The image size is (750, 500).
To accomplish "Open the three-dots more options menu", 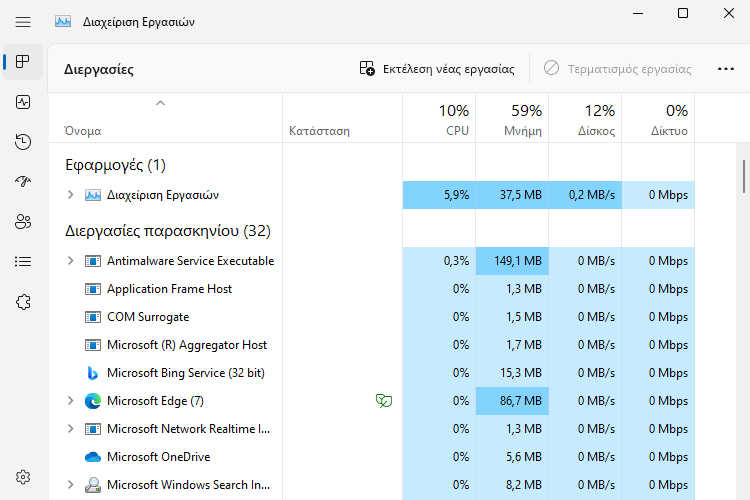I will click(x=726, y=69).
